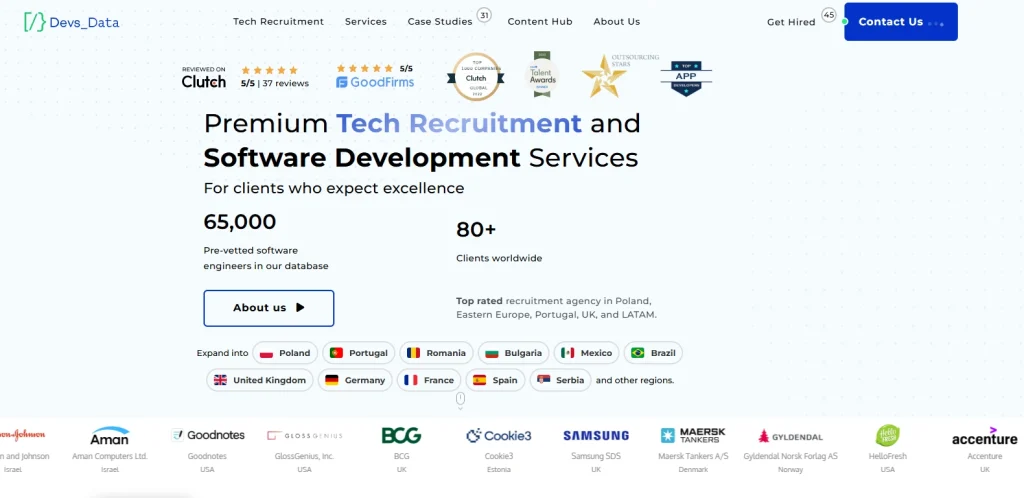Click the '5/5 | 37 reviews' text
Viewport: 1024px width, 498px height.
[275, 84]
